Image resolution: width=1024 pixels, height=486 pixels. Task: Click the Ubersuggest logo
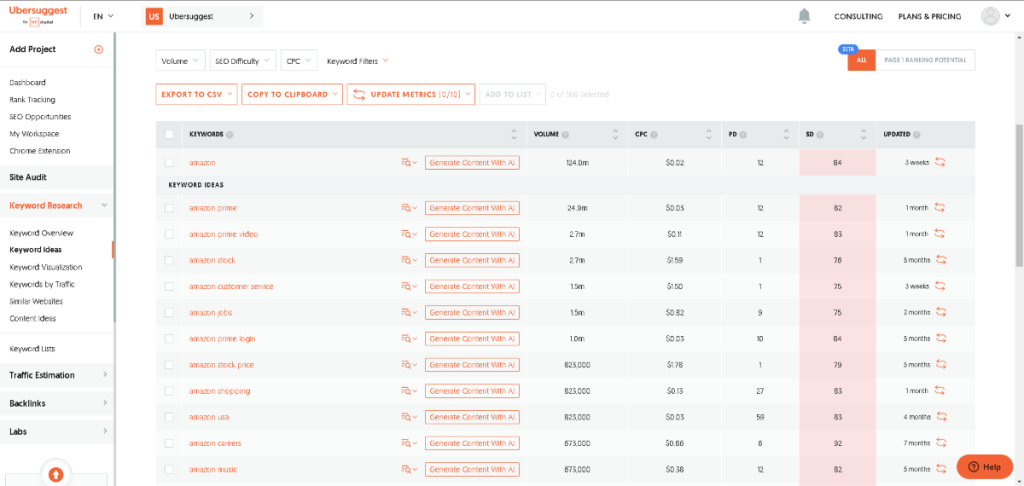[x=36, y=14]
